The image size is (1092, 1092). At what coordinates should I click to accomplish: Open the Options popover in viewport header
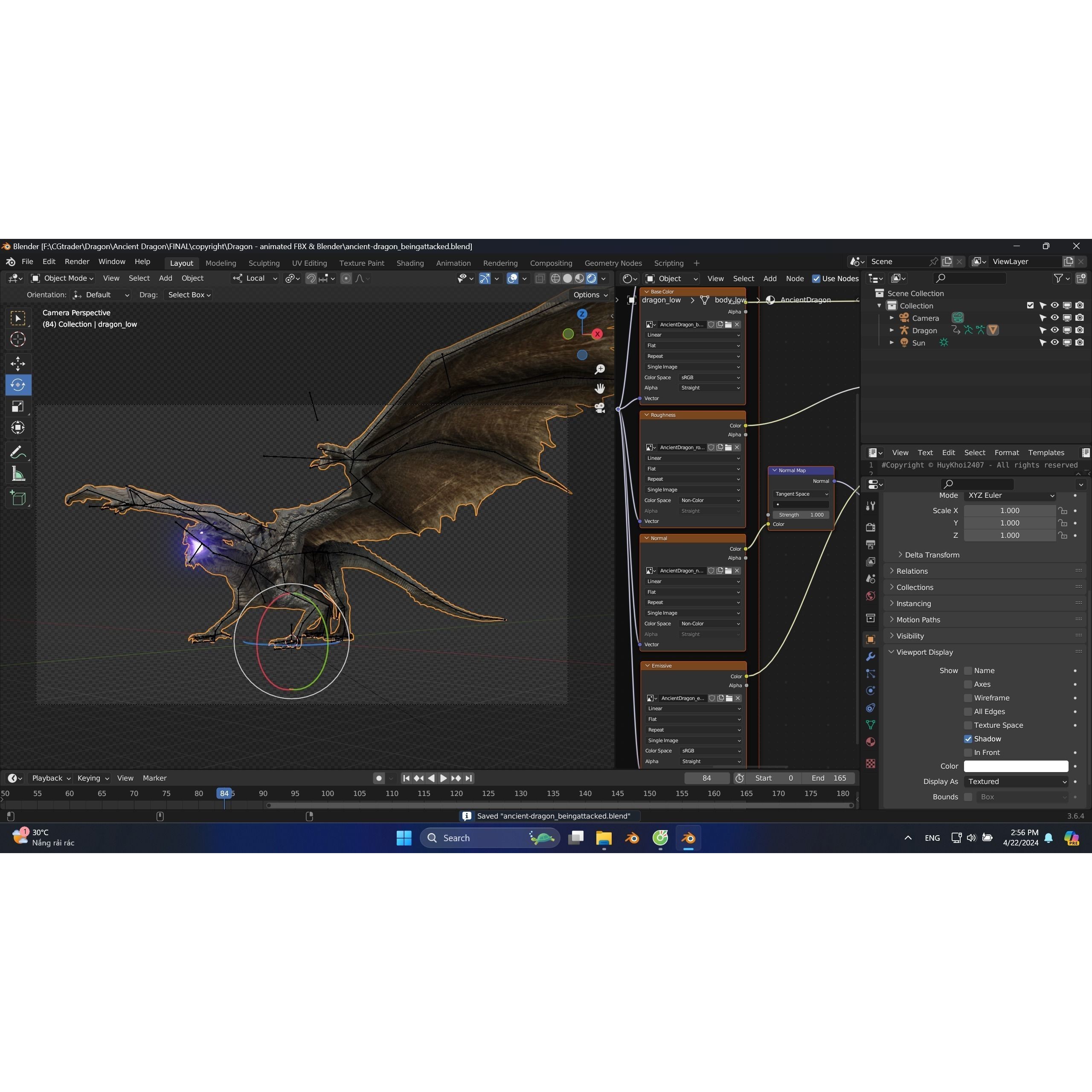589,294
